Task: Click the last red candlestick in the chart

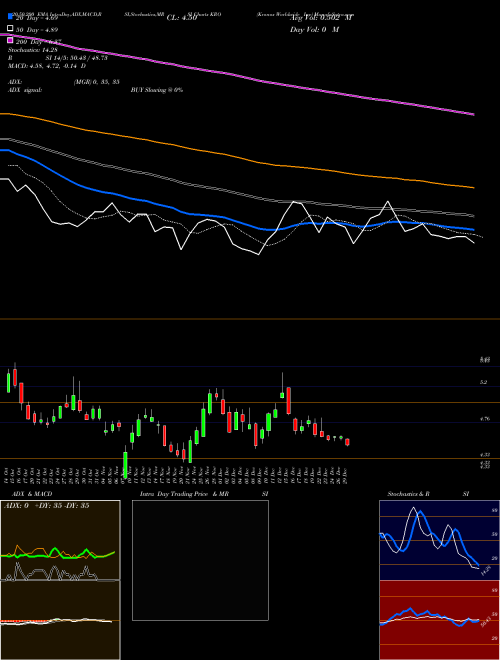Action: point(347,442)
